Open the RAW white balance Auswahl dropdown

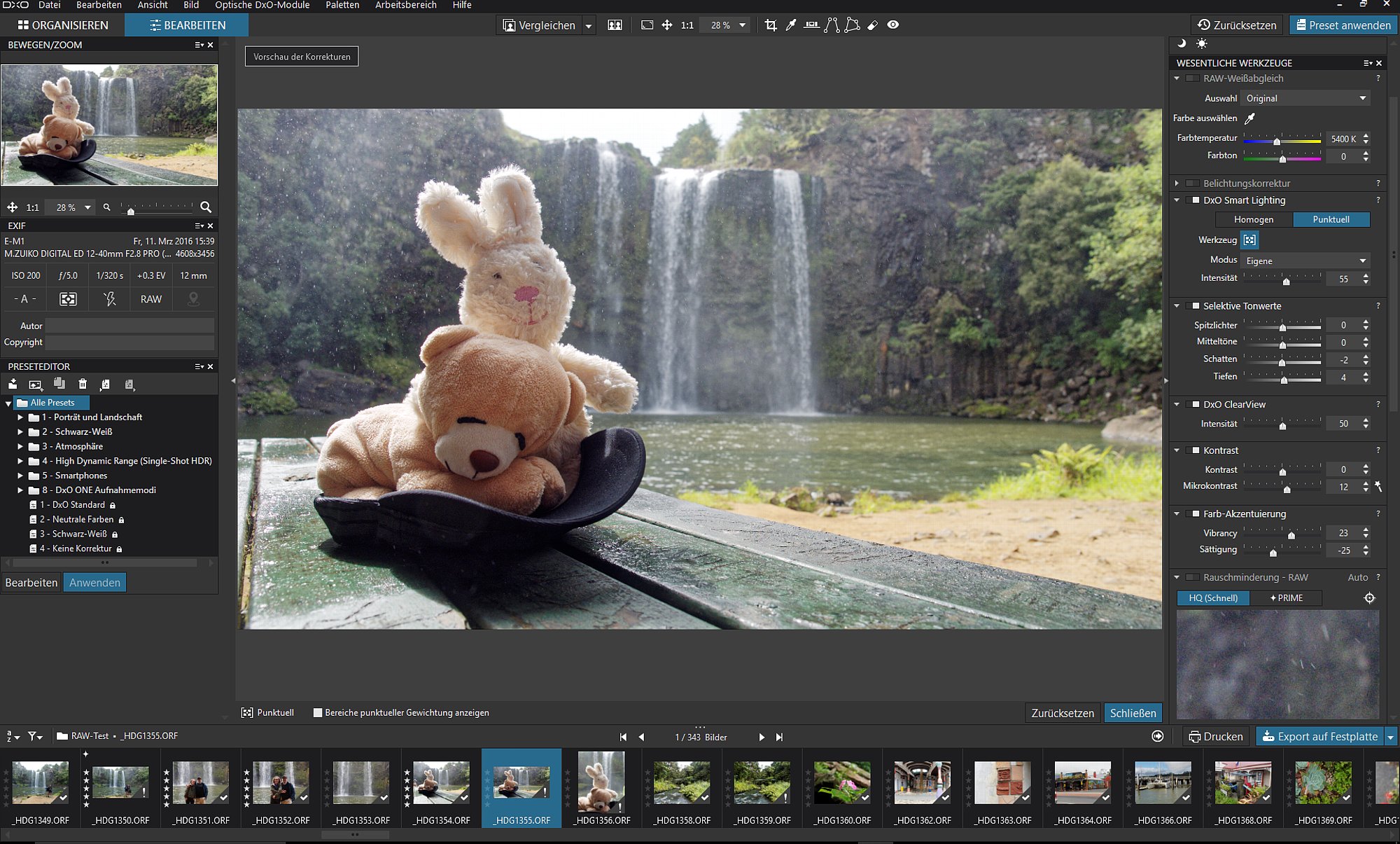(1306, 99)
